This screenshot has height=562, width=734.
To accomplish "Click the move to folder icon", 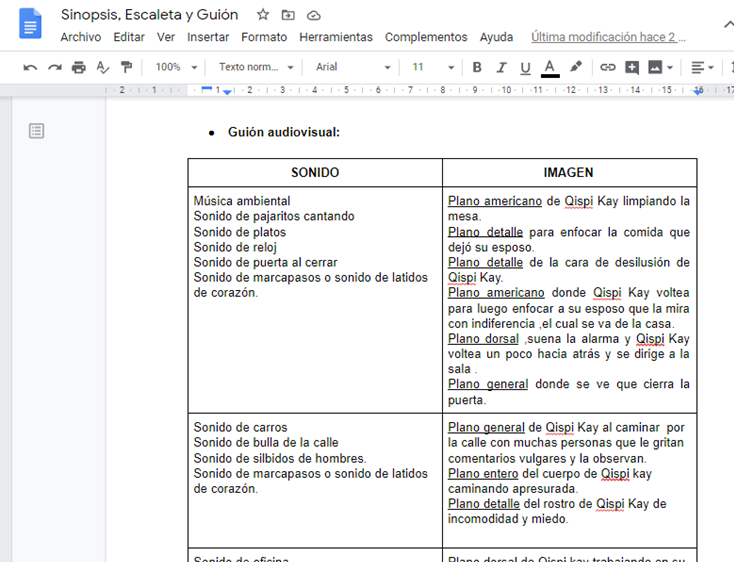I will [288, 15].
